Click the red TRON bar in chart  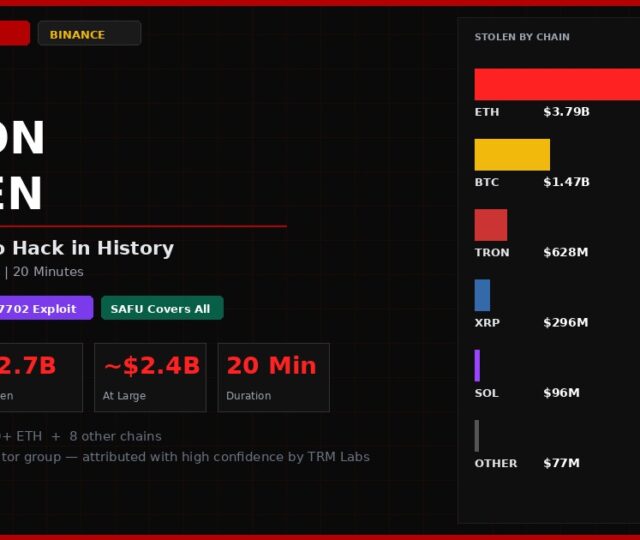coord(491,225)
